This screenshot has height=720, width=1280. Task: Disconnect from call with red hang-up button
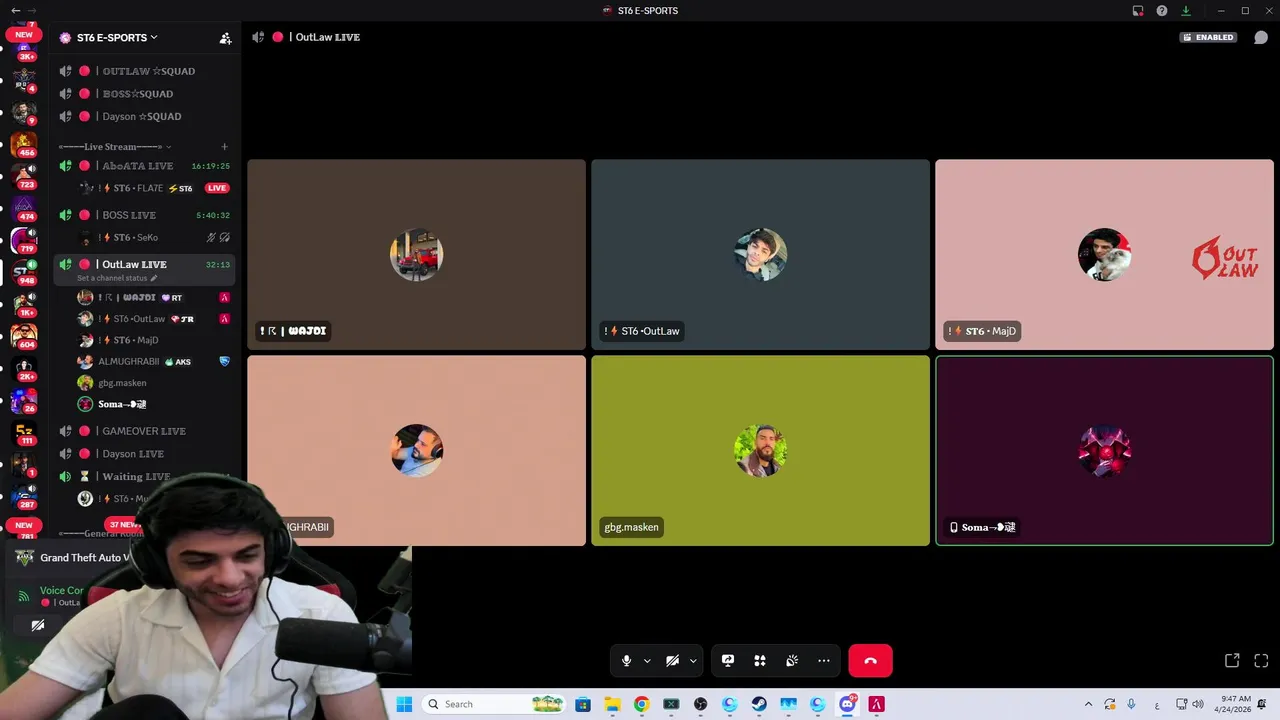coord(870,661)
